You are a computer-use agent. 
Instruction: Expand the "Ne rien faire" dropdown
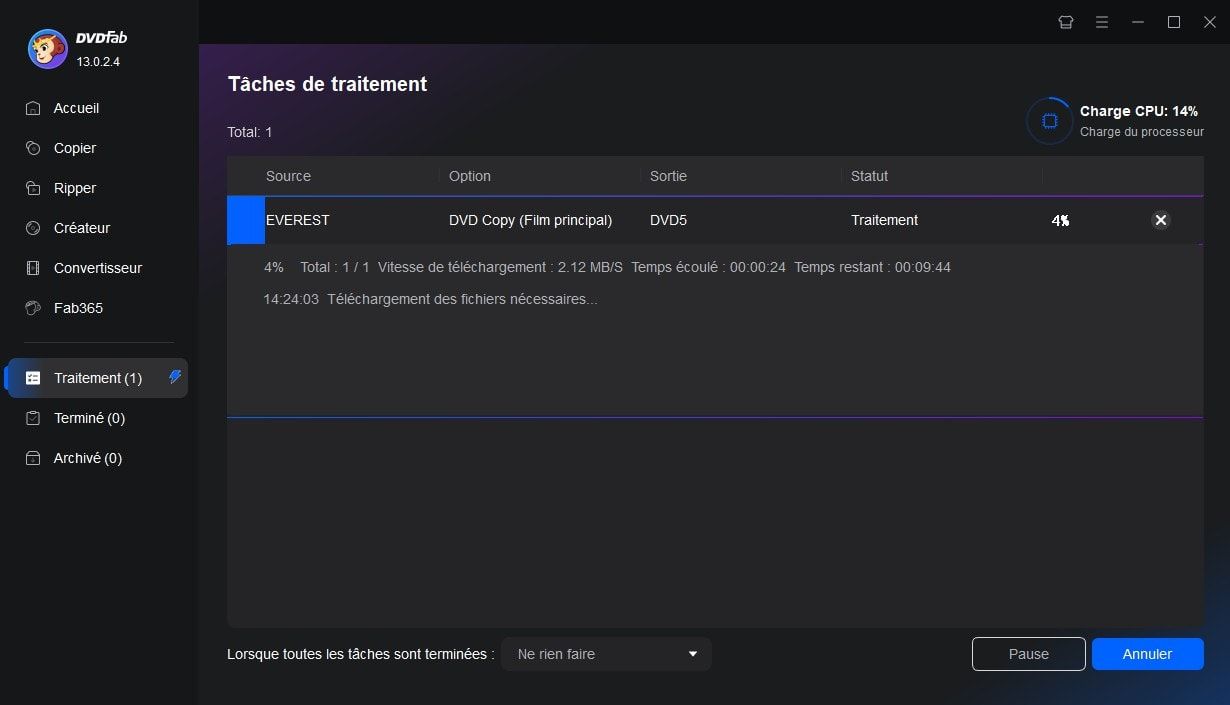pyautogui.click(x=606, y=654)
